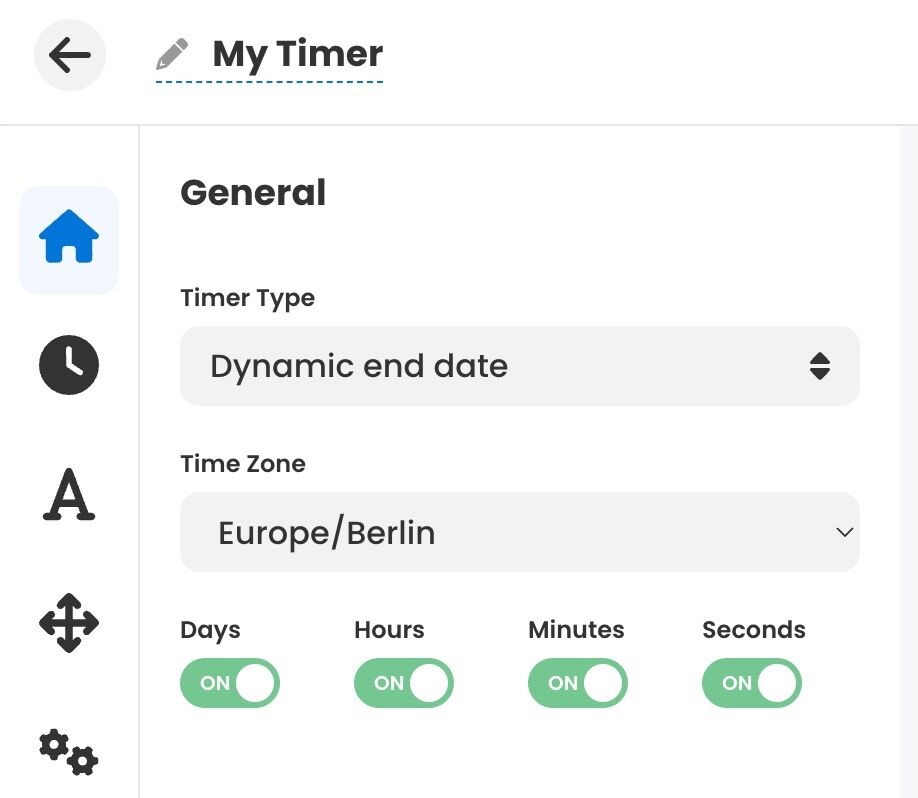Disable the Hours switch

pyautogui.click(x=404, y=682)
